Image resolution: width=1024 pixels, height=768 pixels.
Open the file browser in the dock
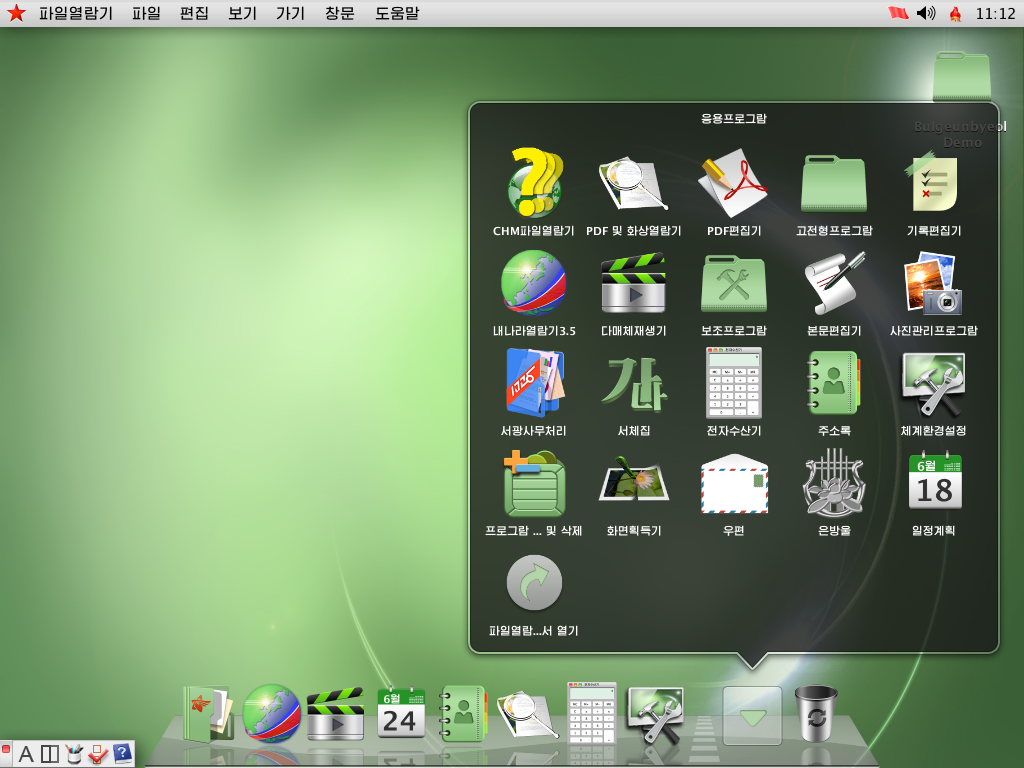208,714
